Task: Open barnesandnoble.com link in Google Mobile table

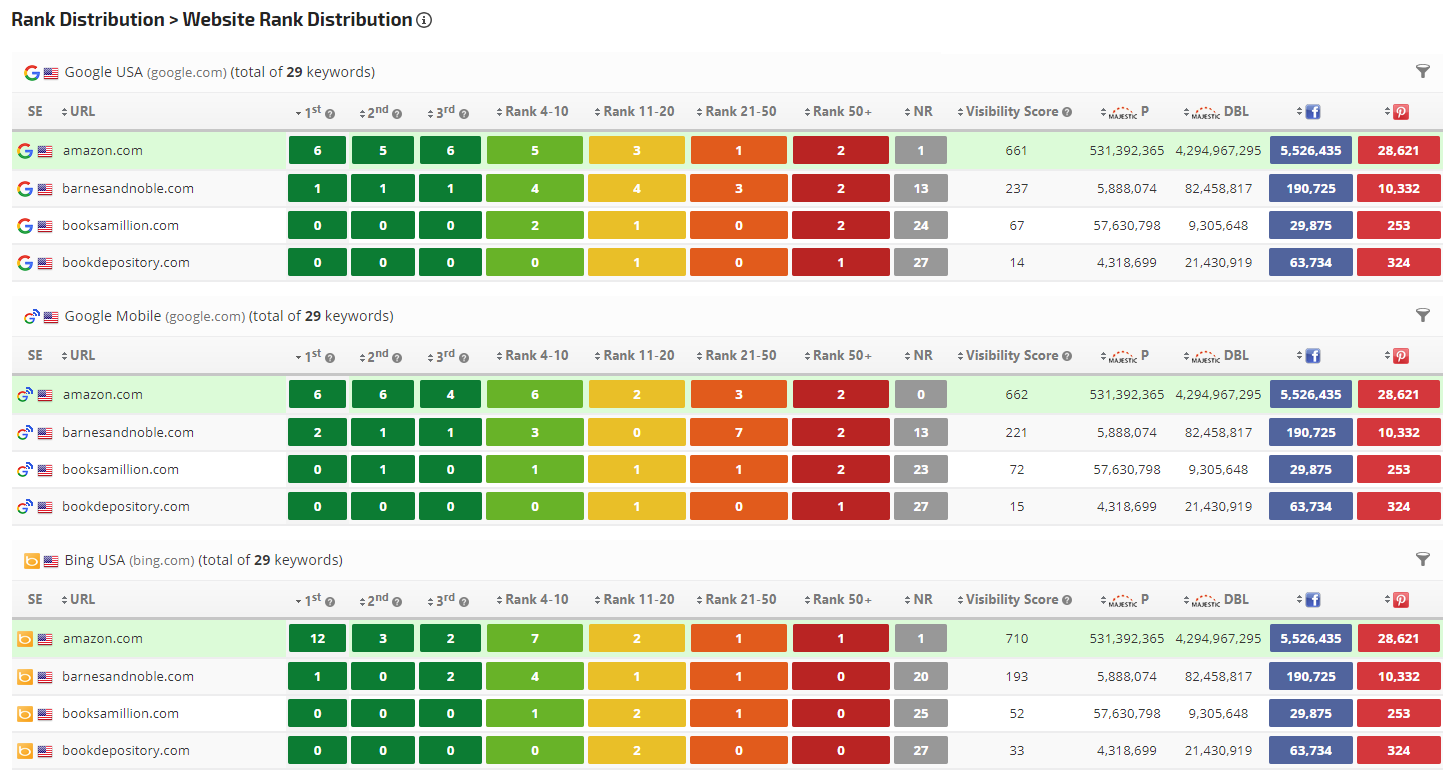Action: coord(128,433)
